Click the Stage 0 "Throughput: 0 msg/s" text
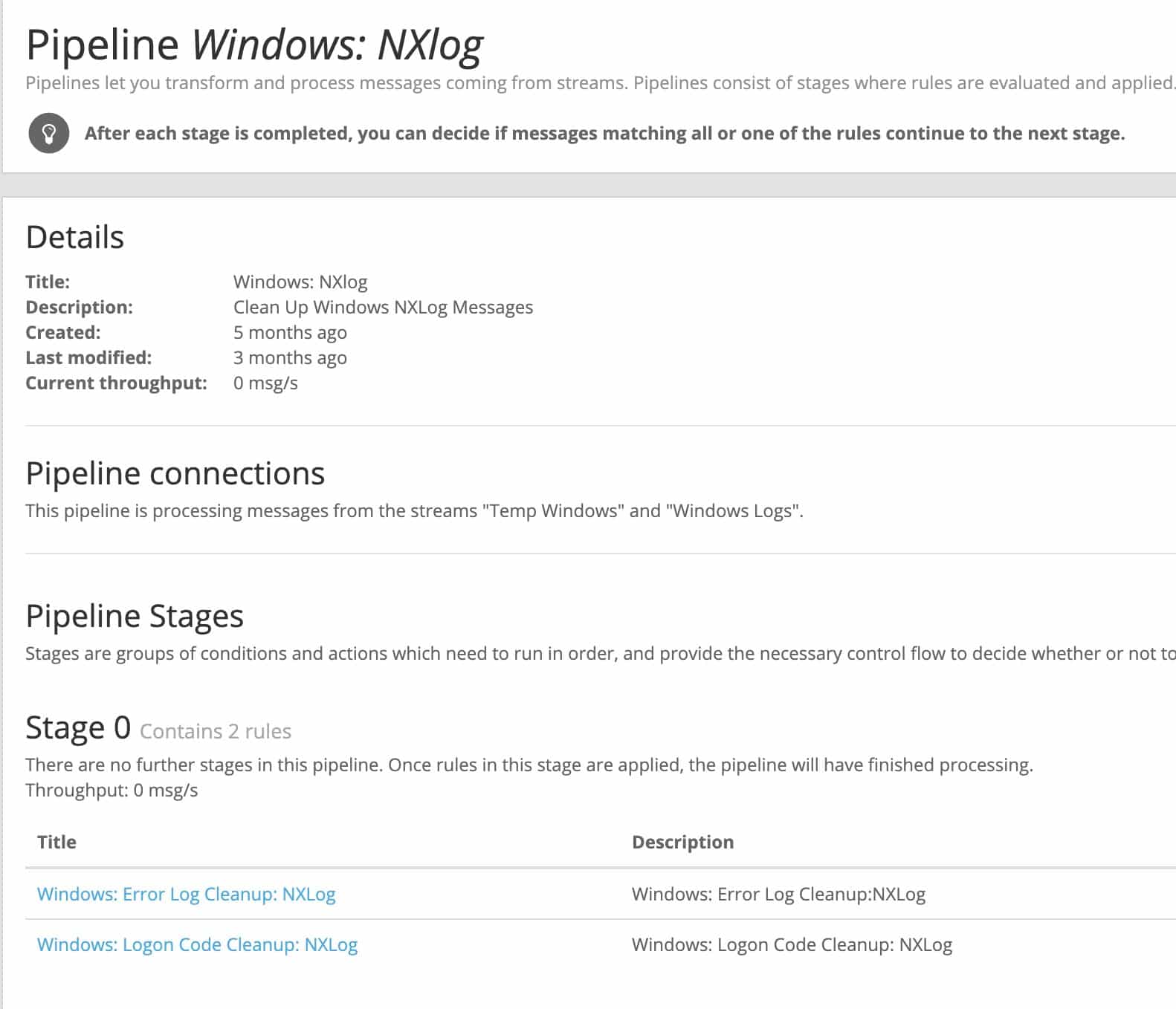 click(x=112, y=790)
